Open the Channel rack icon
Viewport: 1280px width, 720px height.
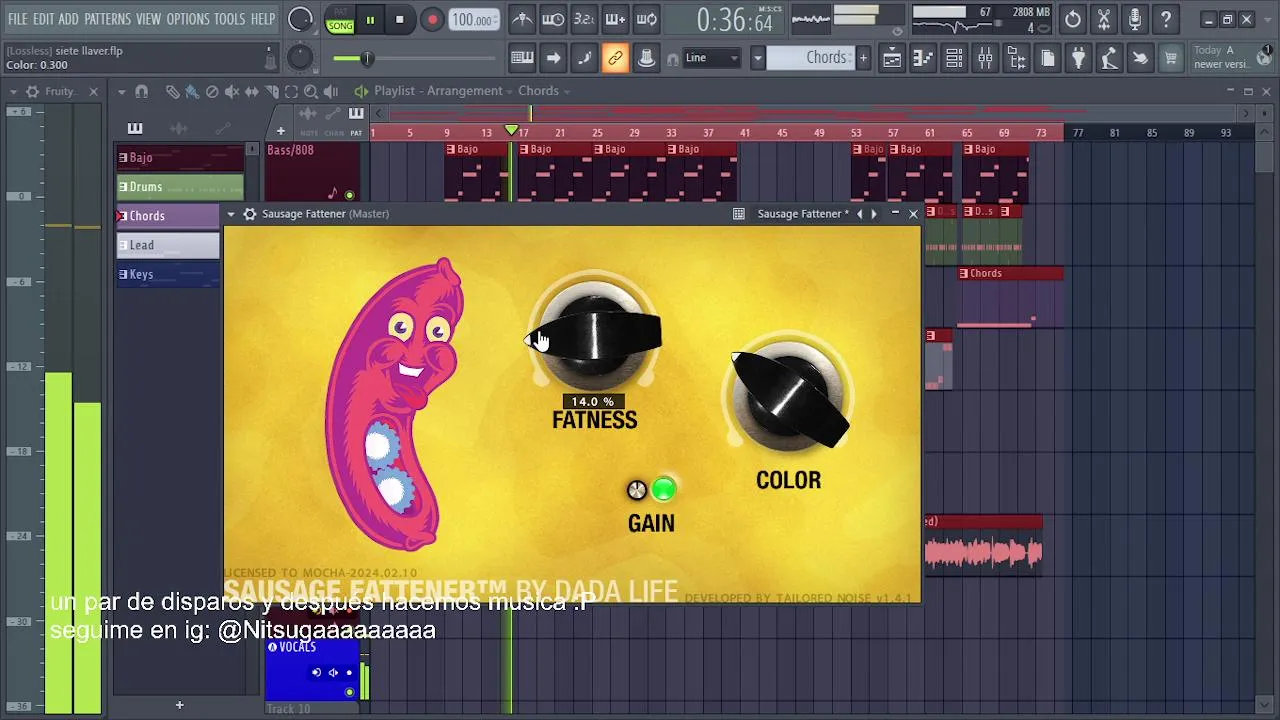pyautogui.click(x=954, y=58)
